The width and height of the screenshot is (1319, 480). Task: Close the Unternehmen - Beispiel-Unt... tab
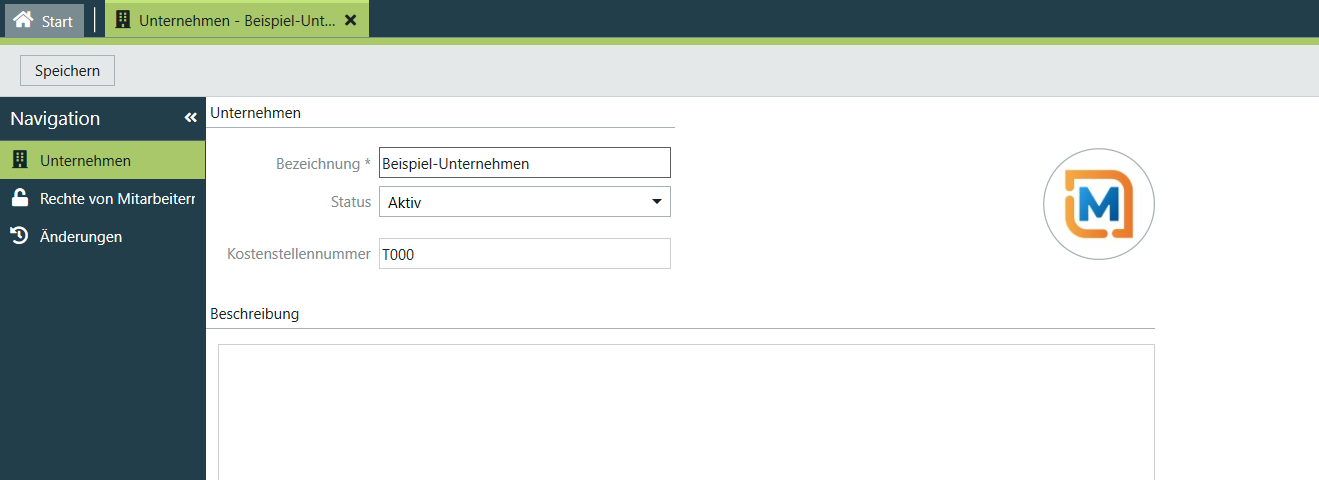(x=350, y=20)
